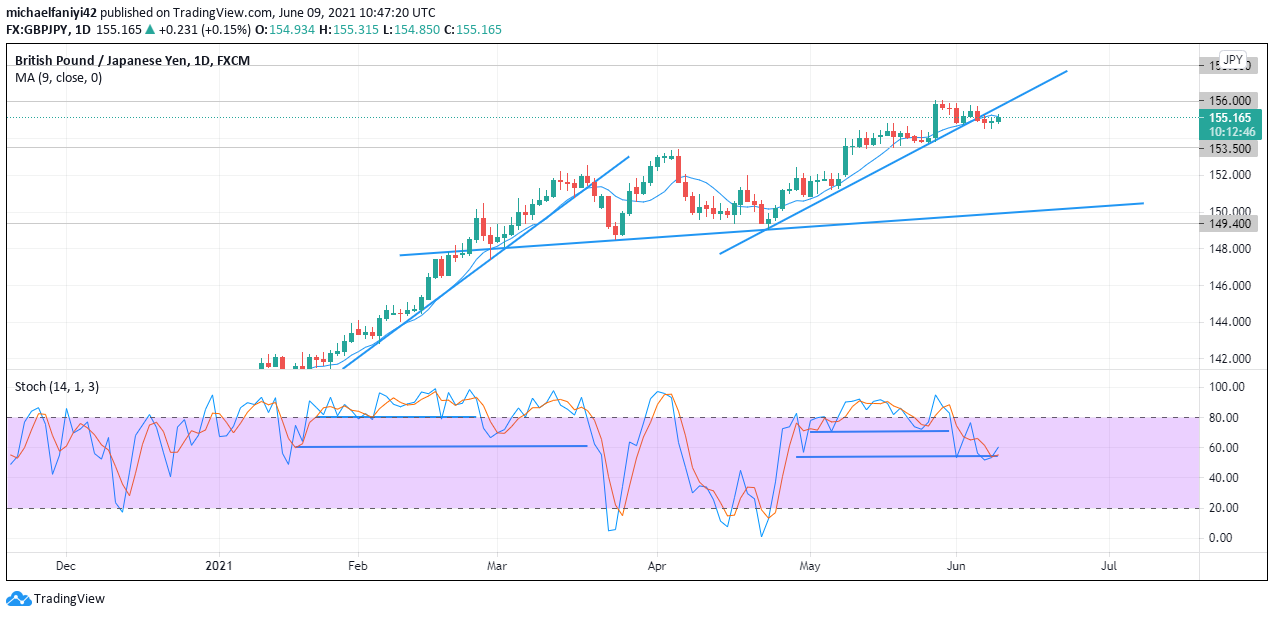Click the 100.00 stochastic scale value
This screenshot has width=1274, height=617.
coord(1227,387)
